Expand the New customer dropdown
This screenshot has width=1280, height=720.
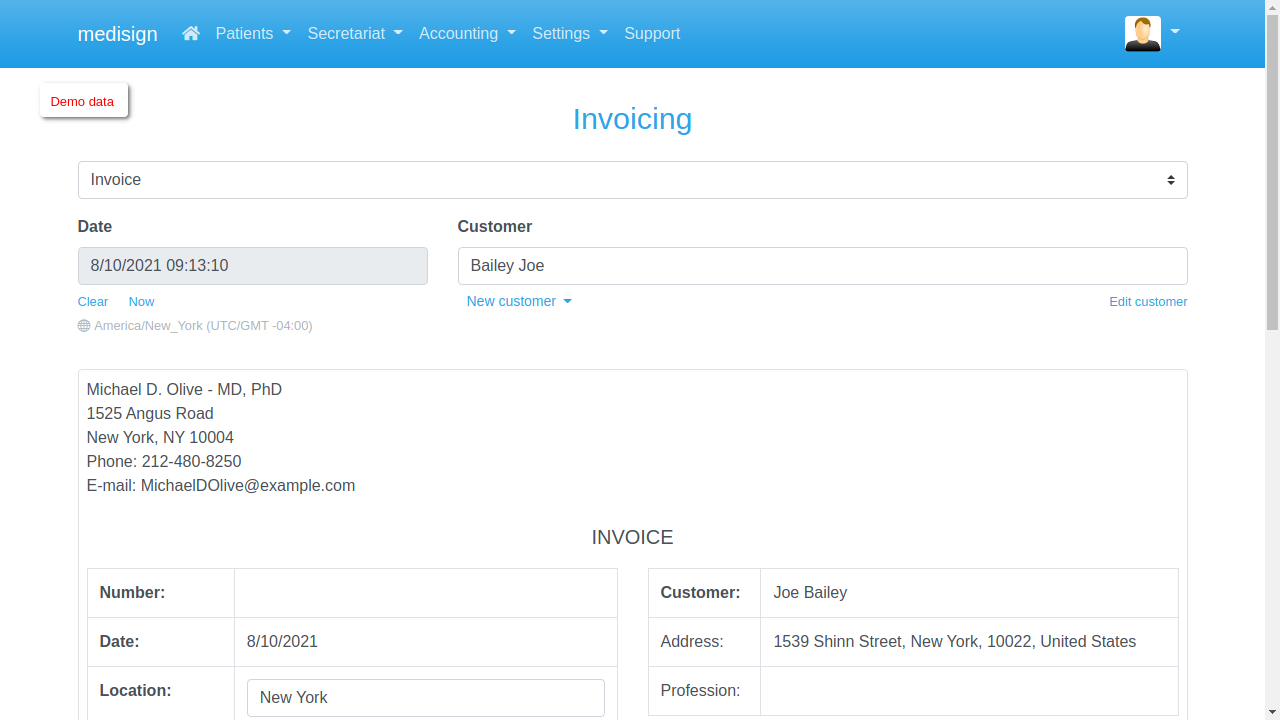[x=519, y=301]
